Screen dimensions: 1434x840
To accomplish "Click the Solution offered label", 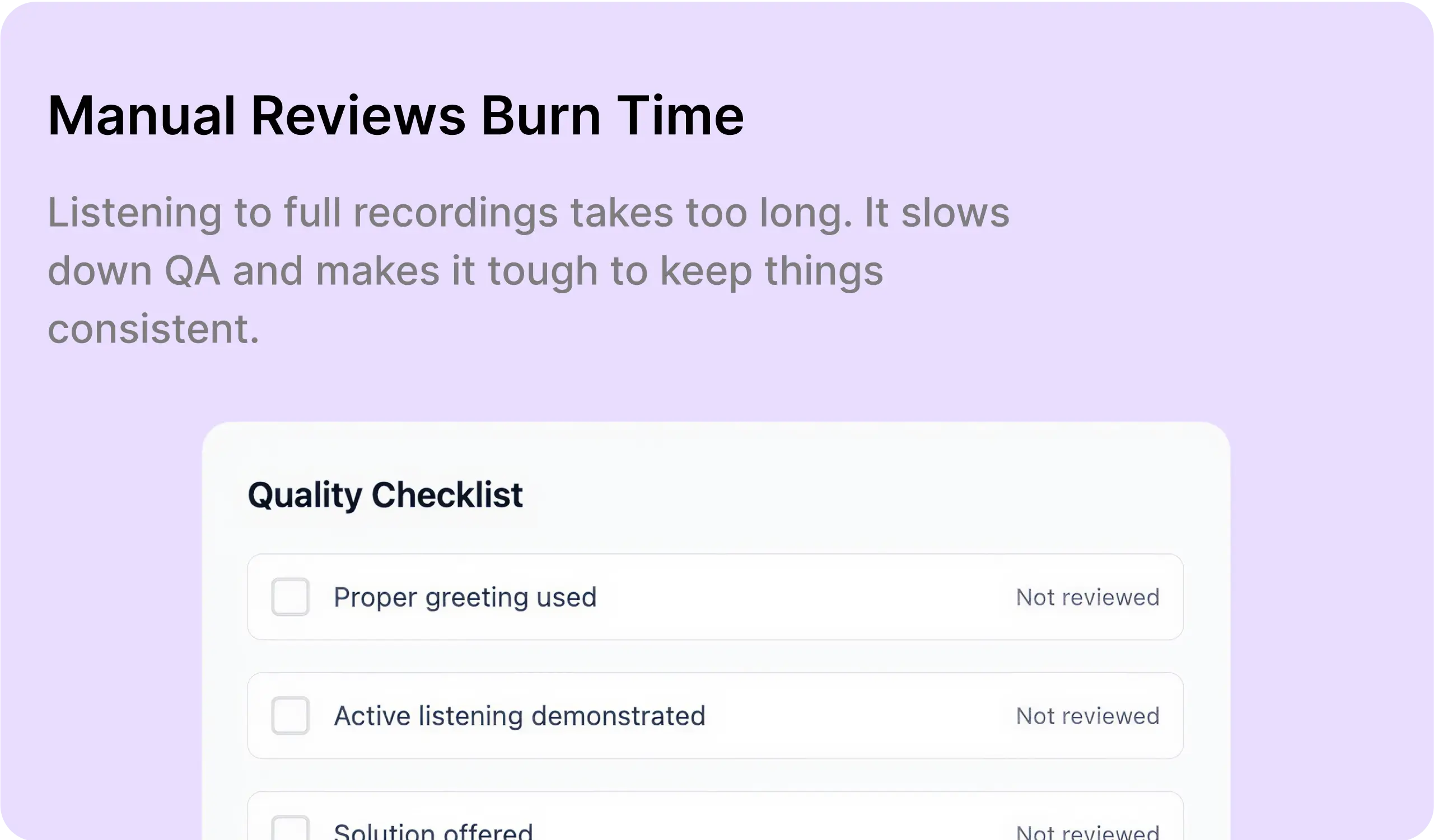I will pyautogui.click(x=433, y=832).
